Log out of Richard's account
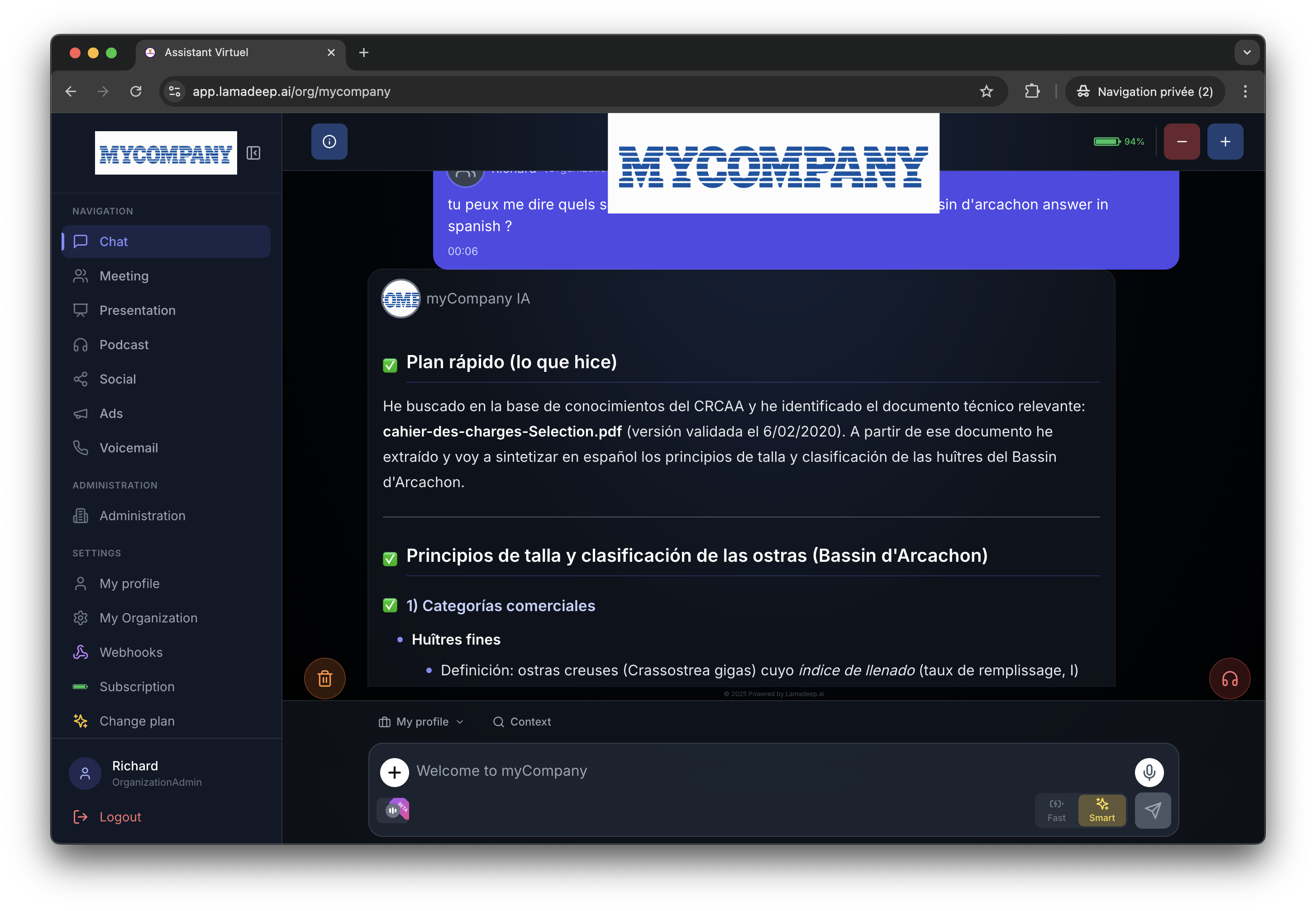This screenshot has width=1316, height=911. click(x=119, y=816)
